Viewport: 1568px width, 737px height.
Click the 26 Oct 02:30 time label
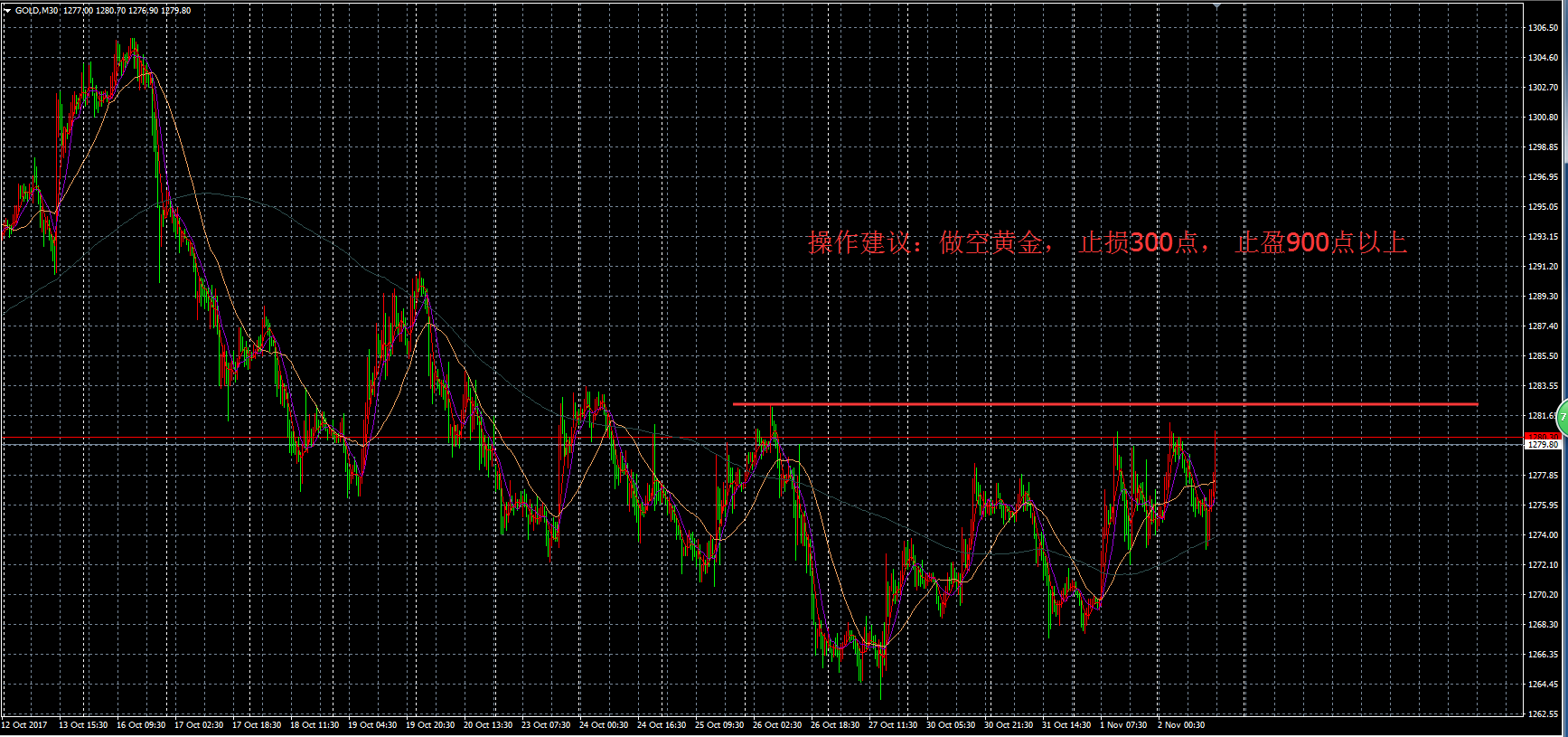point(777,725)
